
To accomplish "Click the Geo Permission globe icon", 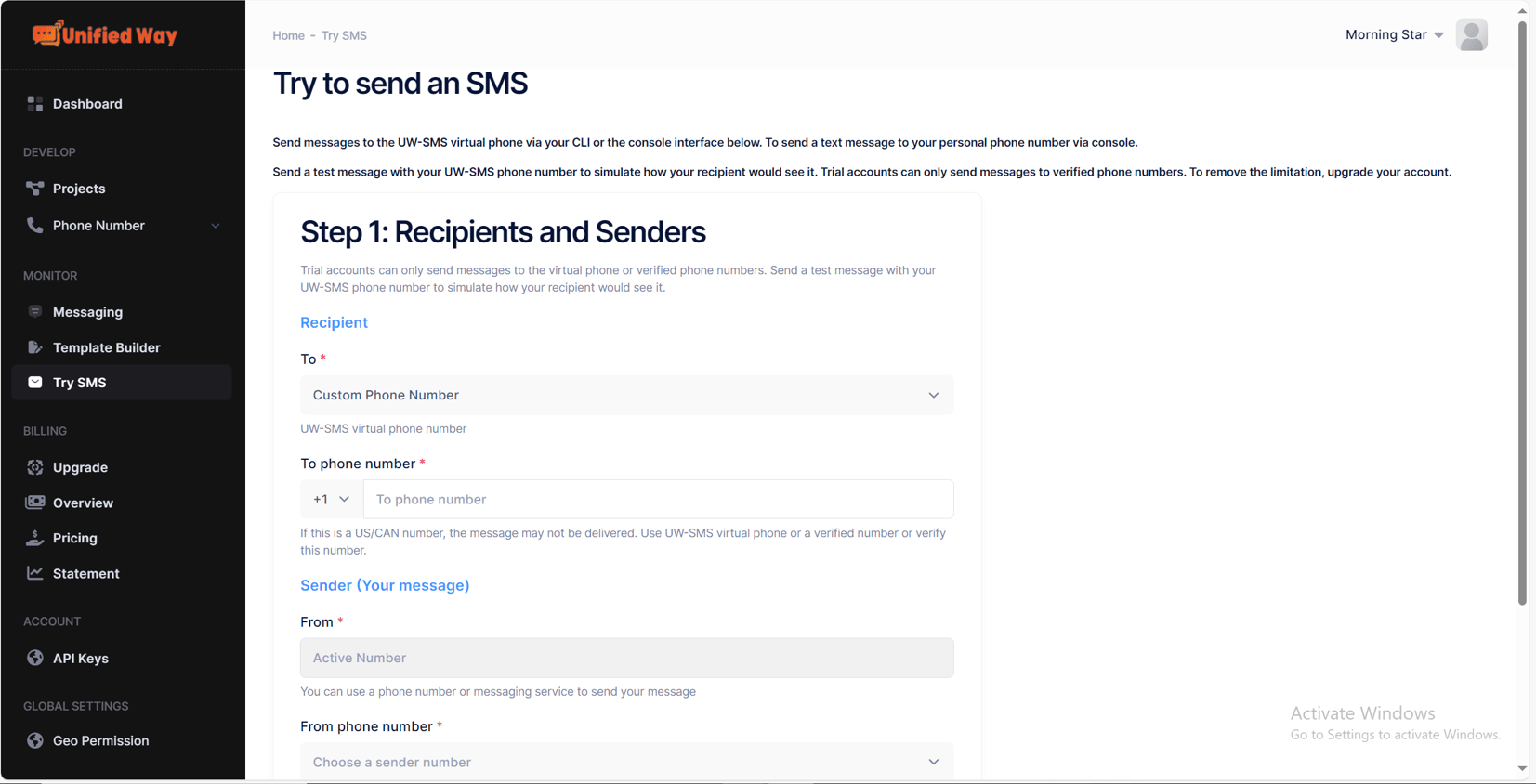I will tap(35, 740).
